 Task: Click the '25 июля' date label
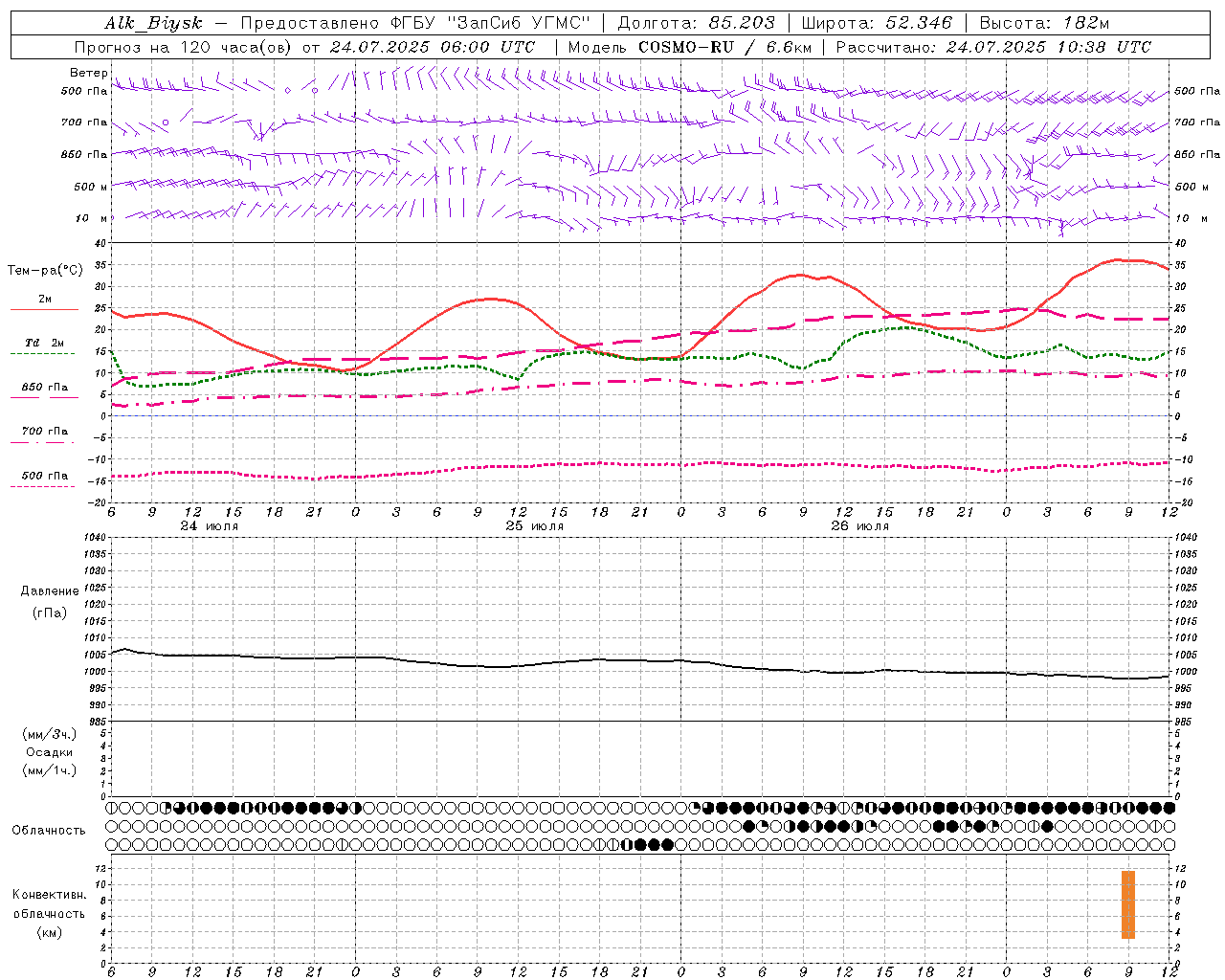(535, 526)
